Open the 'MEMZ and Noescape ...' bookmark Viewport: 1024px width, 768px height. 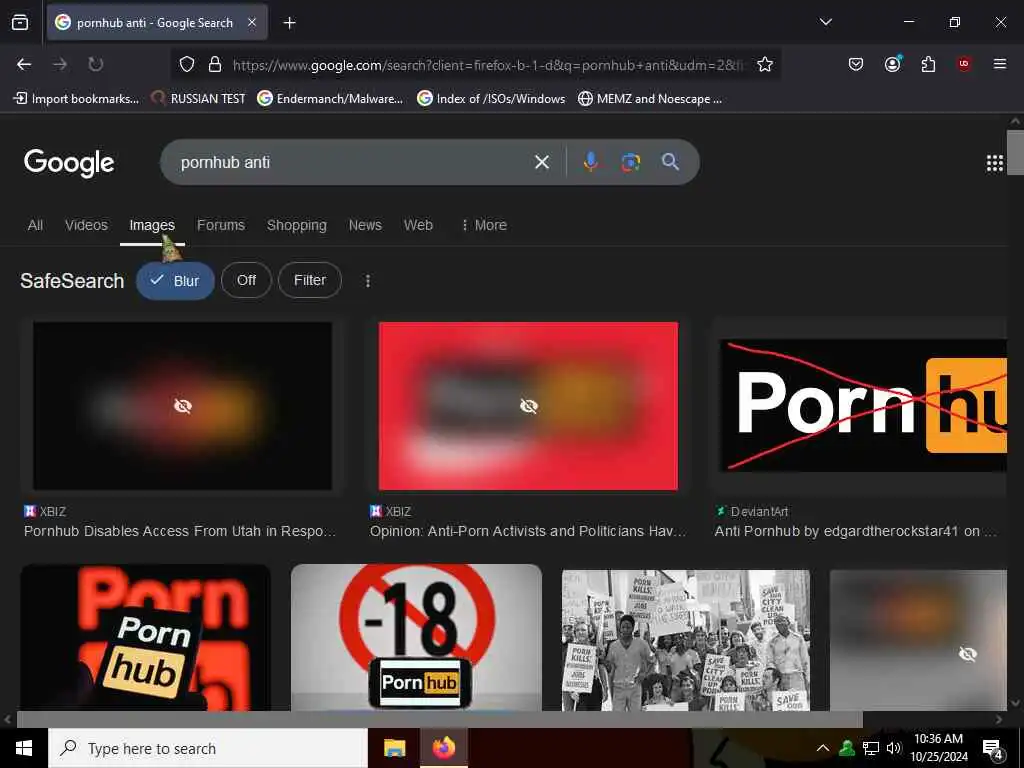click(650, 99)
